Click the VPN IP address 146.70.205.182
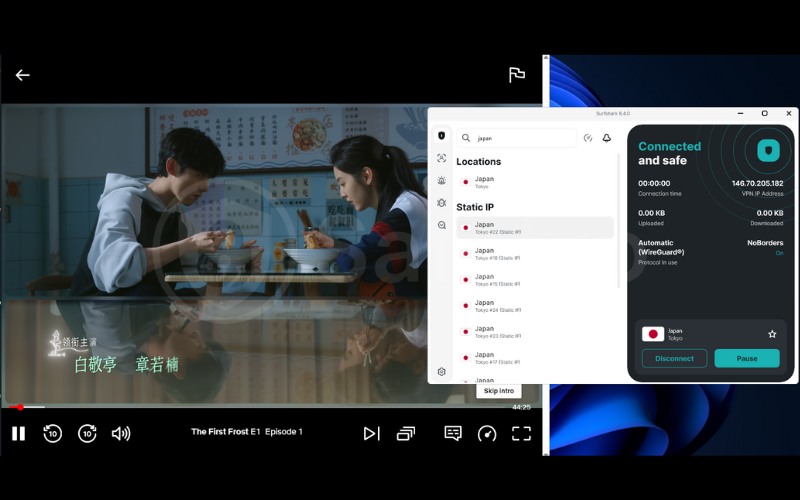The image size is (800, 500). (x=757, y=183)
